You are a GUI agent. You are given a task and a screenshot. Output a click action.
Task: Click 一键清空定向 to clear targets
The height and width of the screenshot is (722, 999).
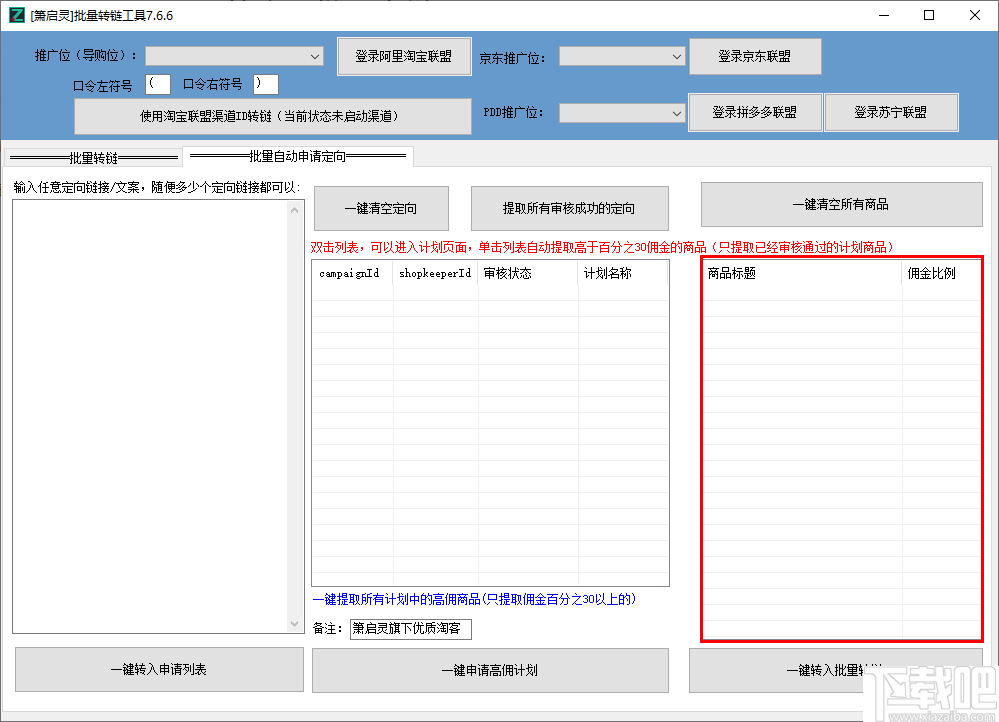pyautogui.click(x=380, y=208)
